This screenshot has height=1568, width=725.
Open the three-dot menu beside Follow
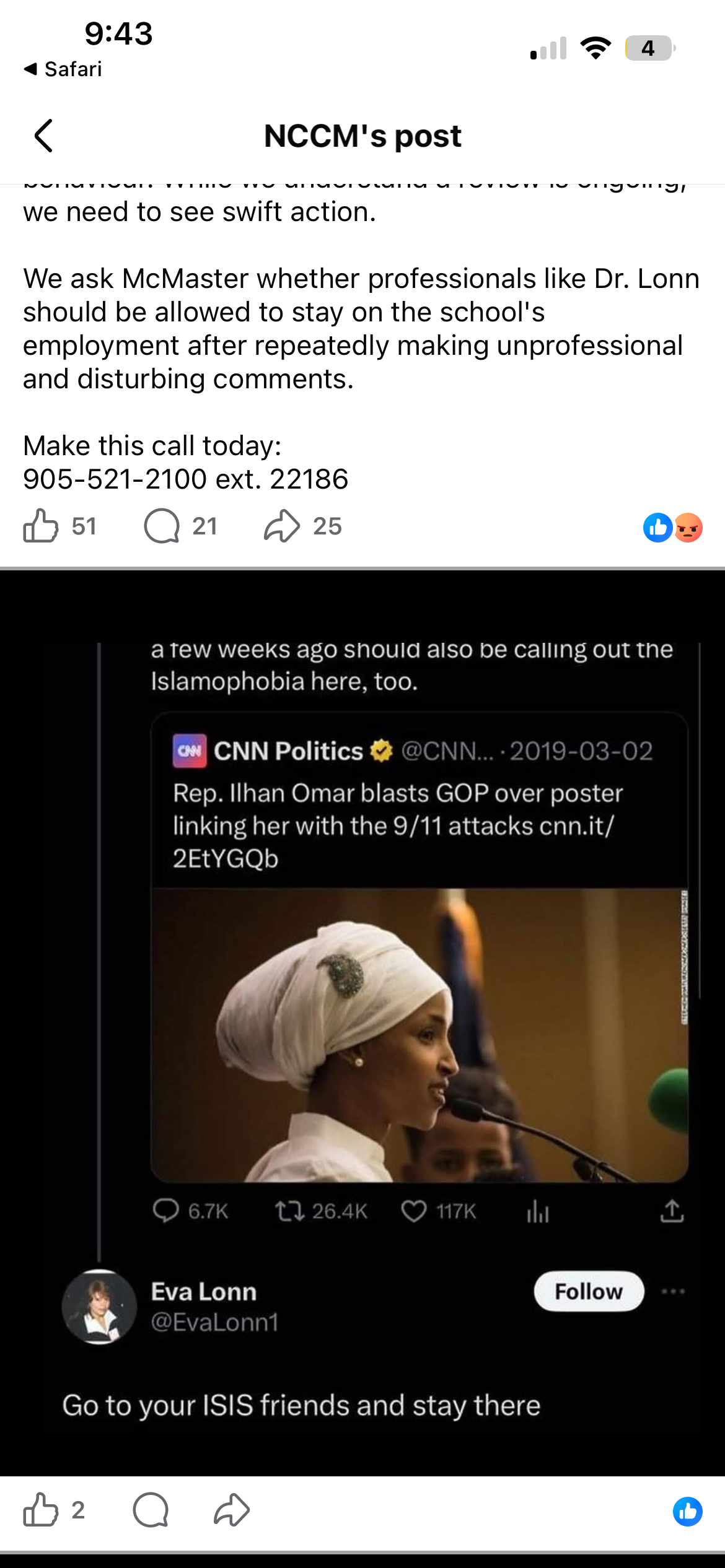(x=673, y=1291)
